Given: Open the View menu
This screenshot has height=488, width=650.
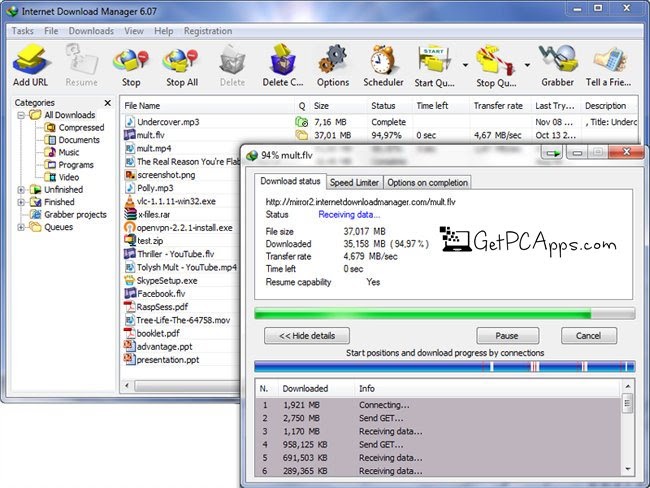Looking at the screenshot, I should point(134,31).
